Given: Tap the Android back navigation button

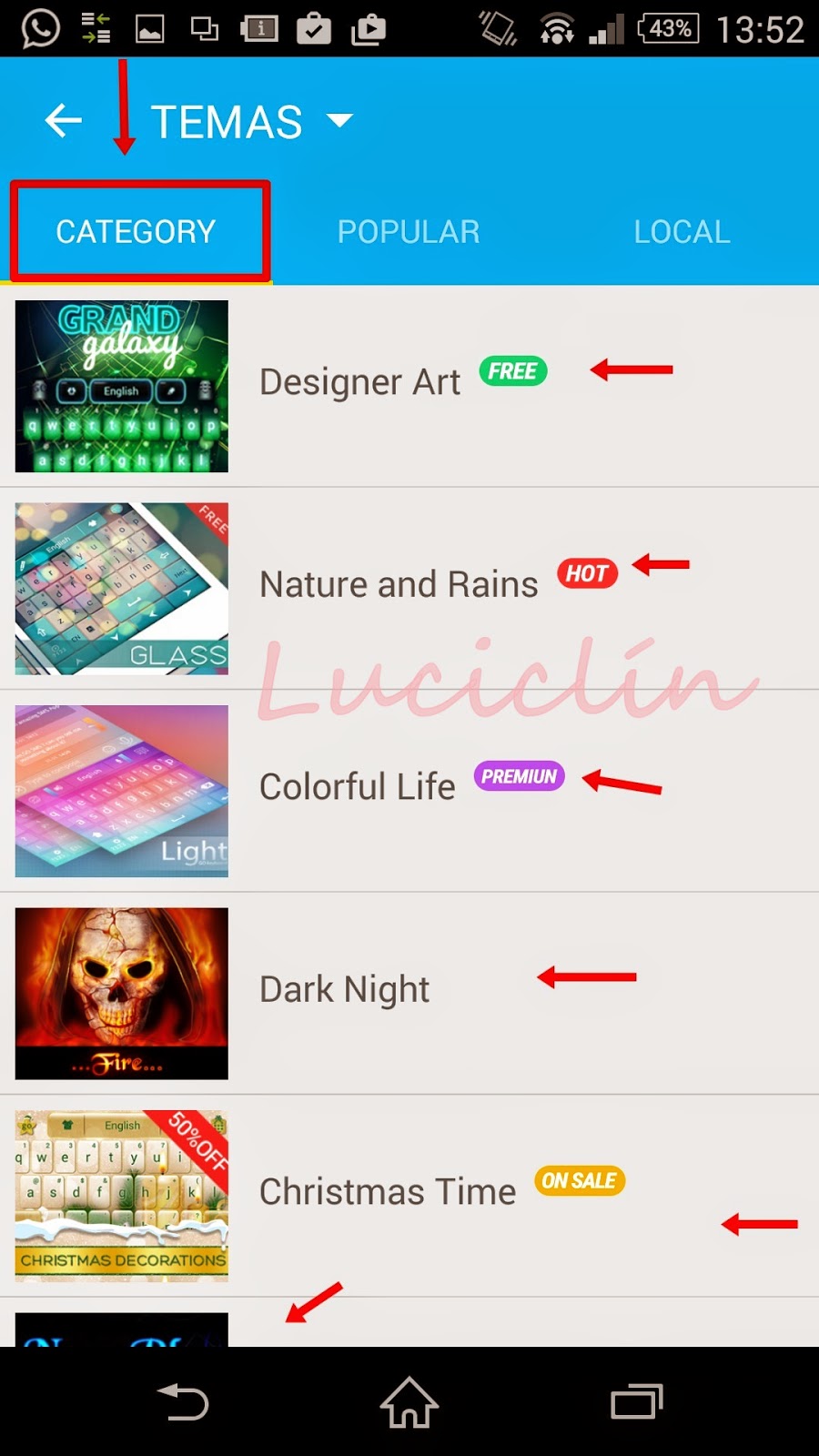Looking at the screenshot, I should pos(183,1402).
